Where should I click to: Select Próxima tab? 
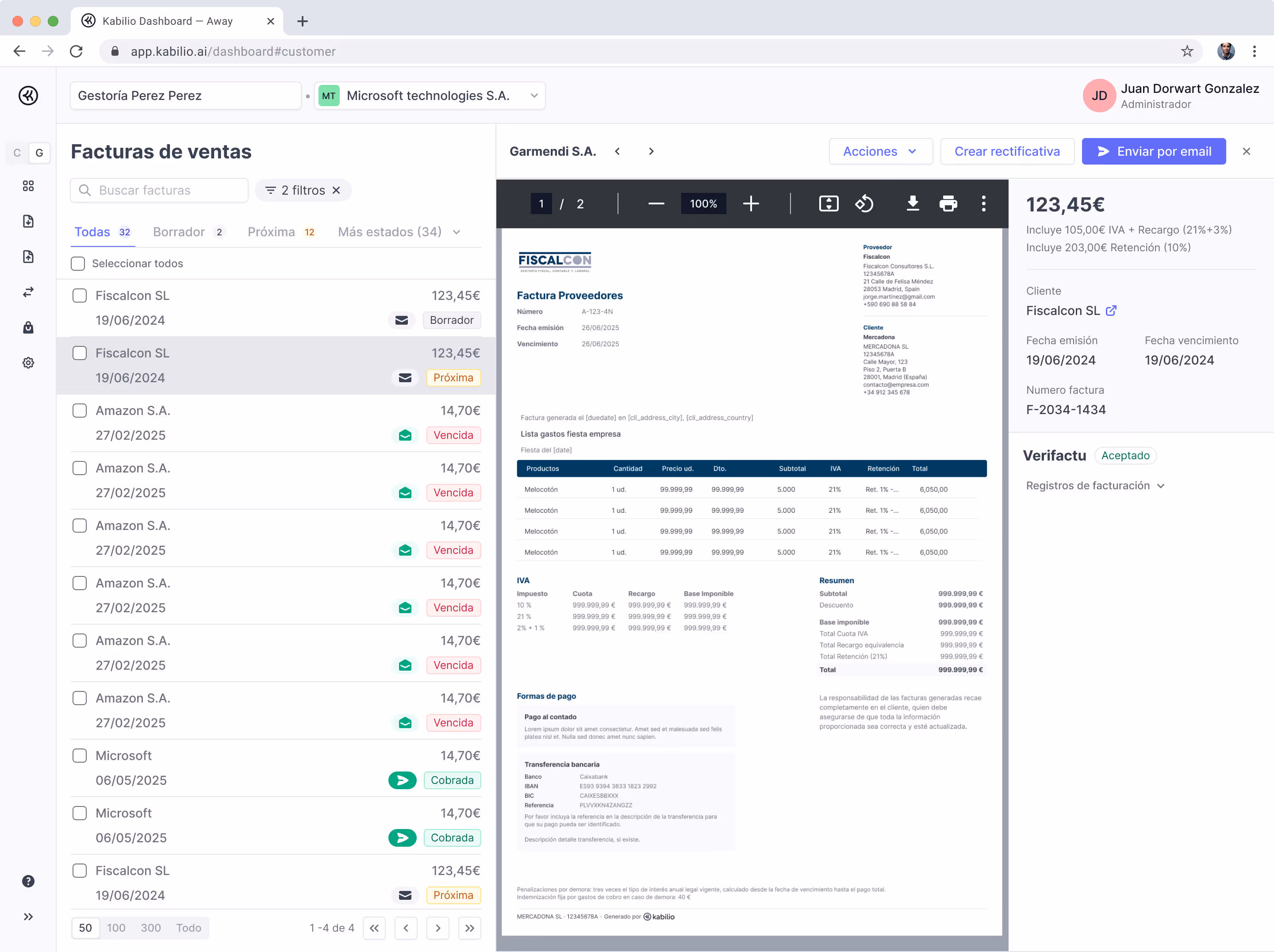[x=282, y=231]
